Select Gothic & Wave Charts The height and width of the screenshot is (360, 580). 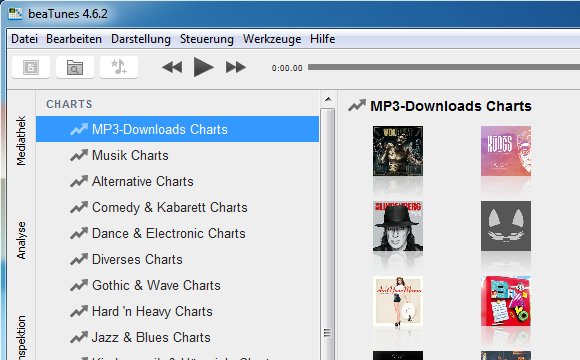coord(177,285)
